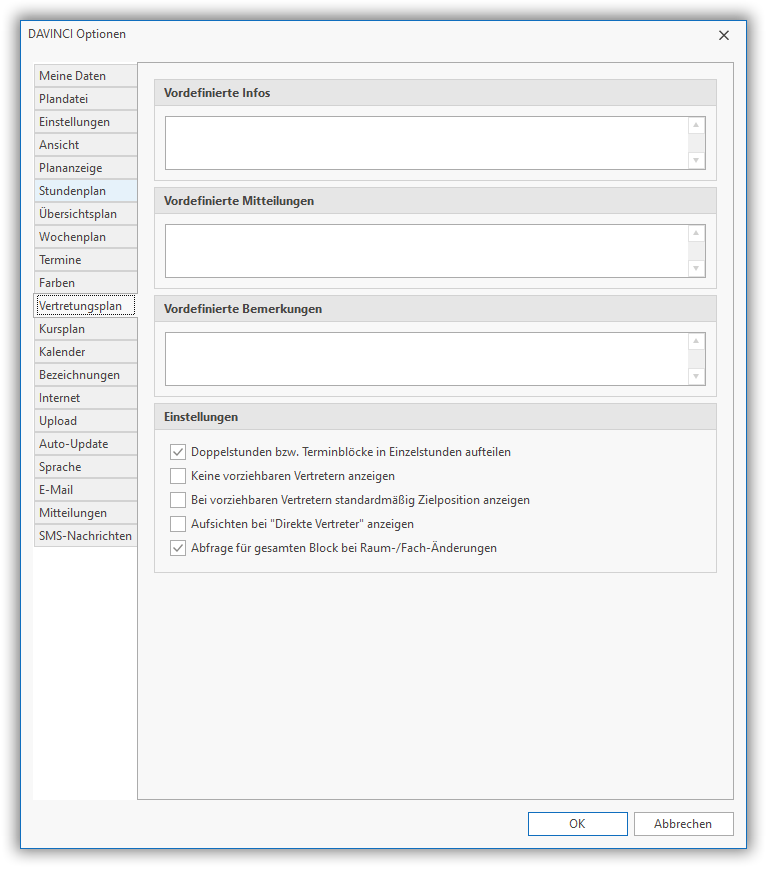Toggle Abfrage für gesamten Block checkbox
The width and height of the screenshot is (767, 869).
178,548
